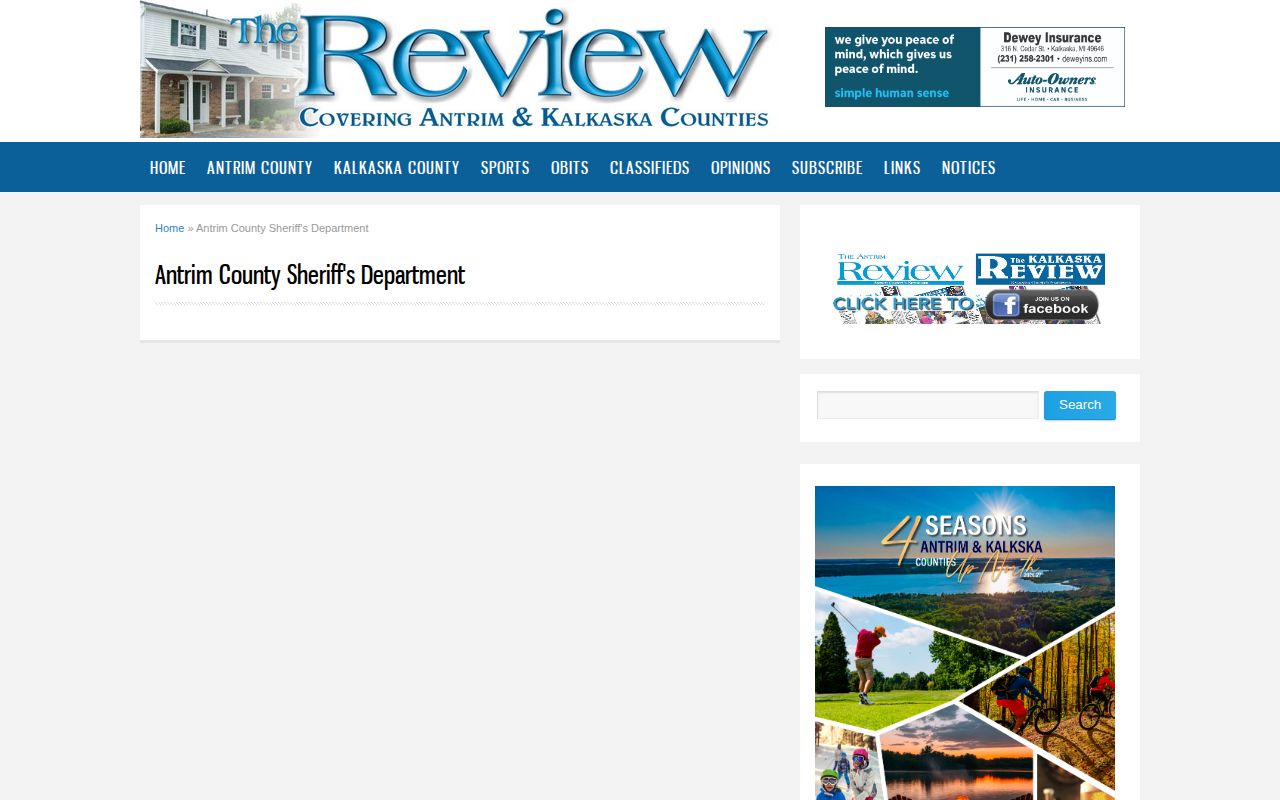Image resolution: width=1280 pixels, height=800 pixels.
Task: Open the Obits section
Action: pyautogui.click(x=570, y=167)
